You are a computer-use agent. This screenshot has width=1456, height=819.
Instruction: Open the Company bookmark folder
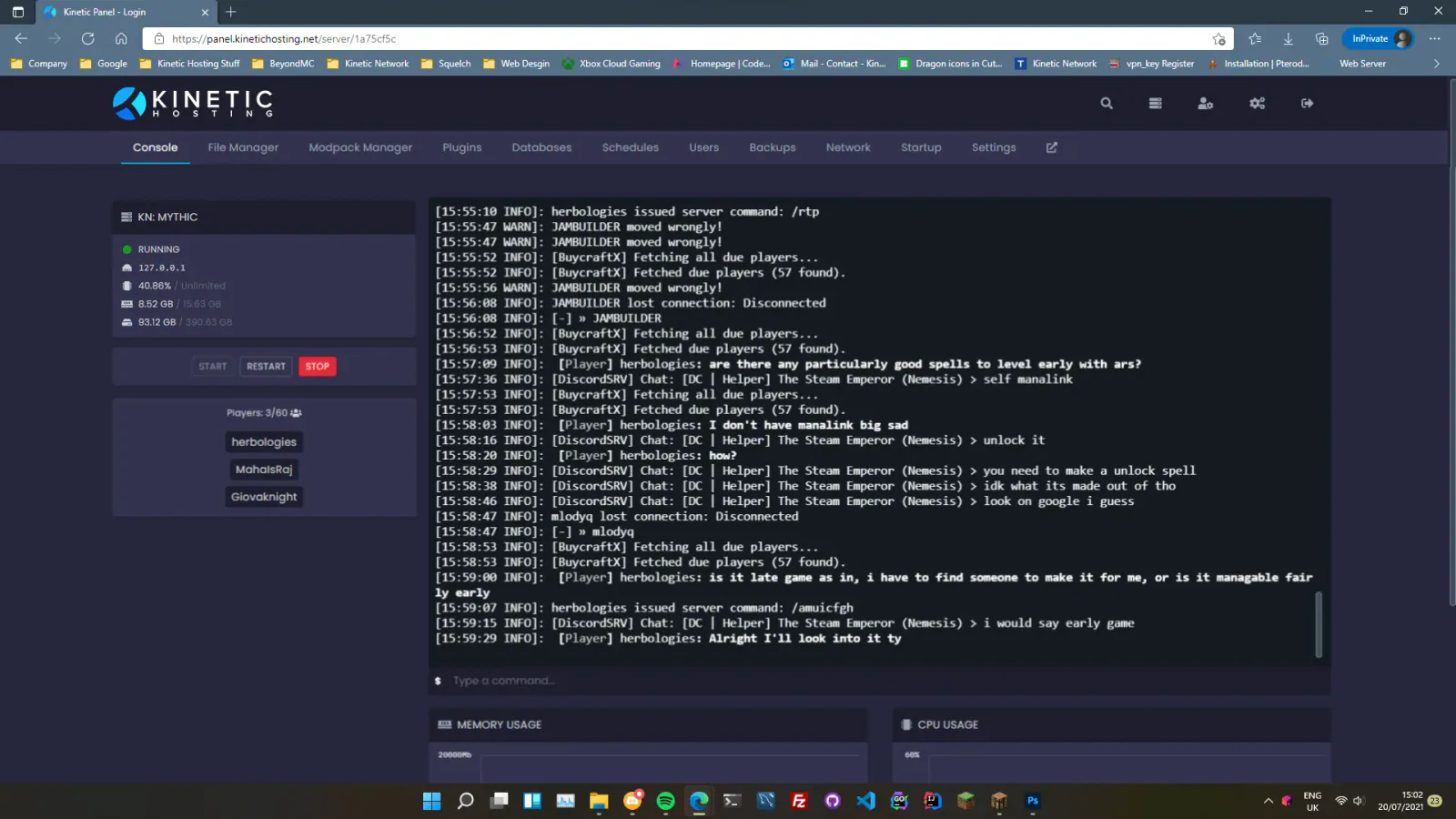click(x=39, y=64)
